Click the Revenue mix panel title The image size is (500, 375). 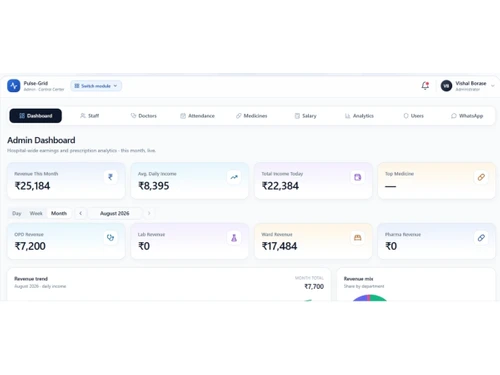tap(358, 279)
